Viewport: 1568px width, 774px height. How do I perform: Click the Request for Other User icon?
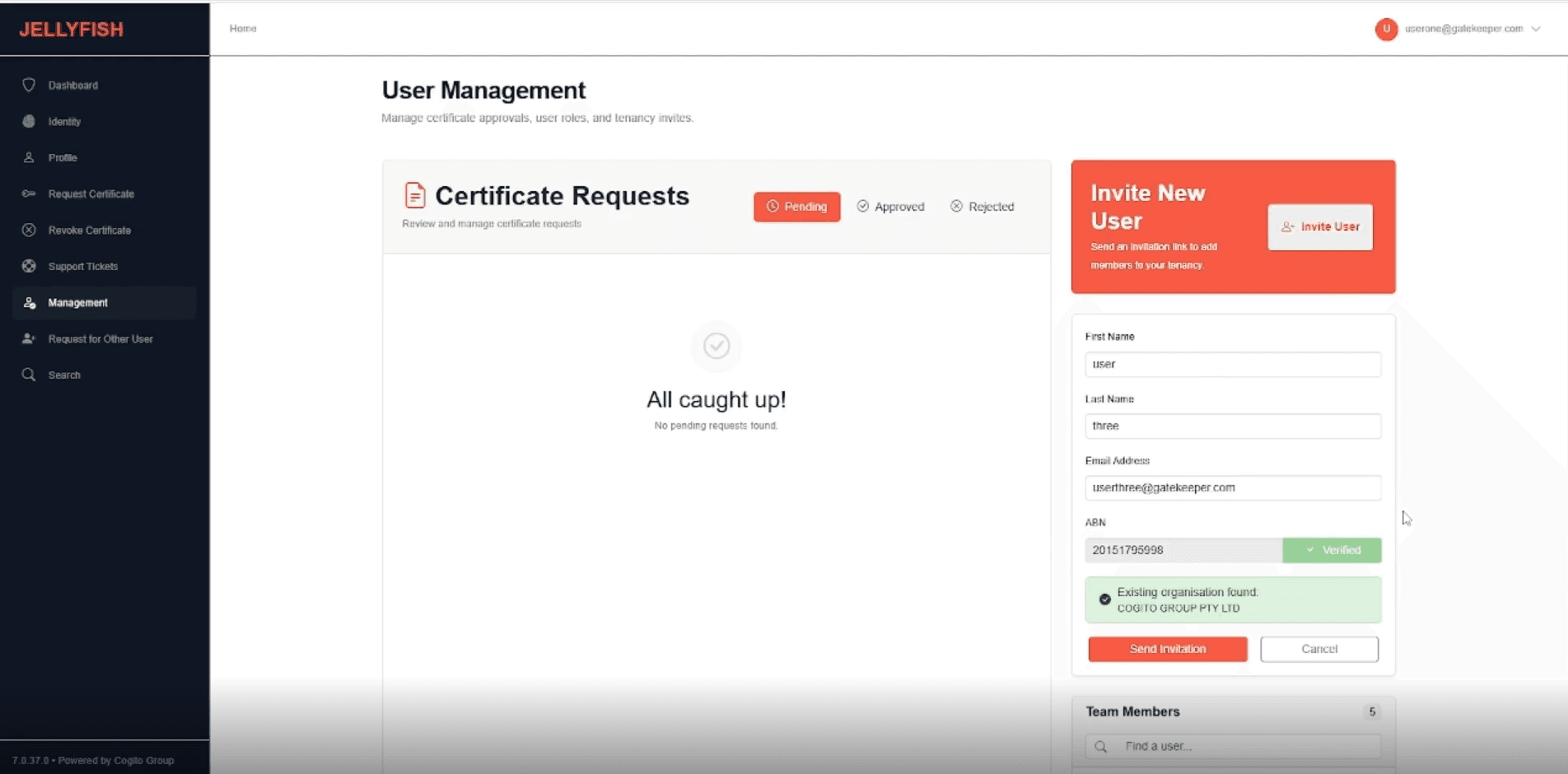pyautogui.click(x=29, y=338)
